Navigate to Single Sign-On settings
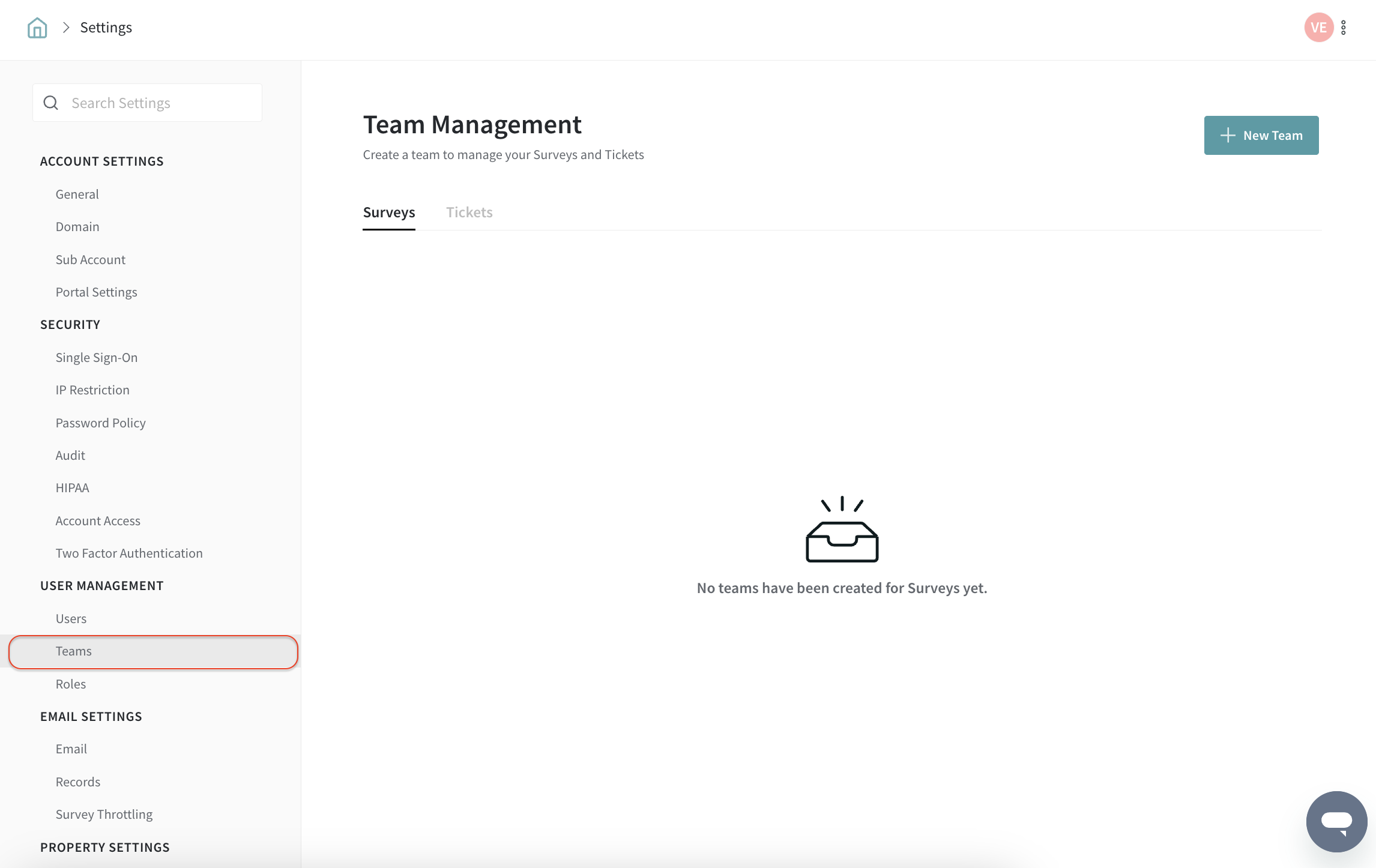Image resolution: width=1376 pixels, height=868 pixels. click(96, 357)
